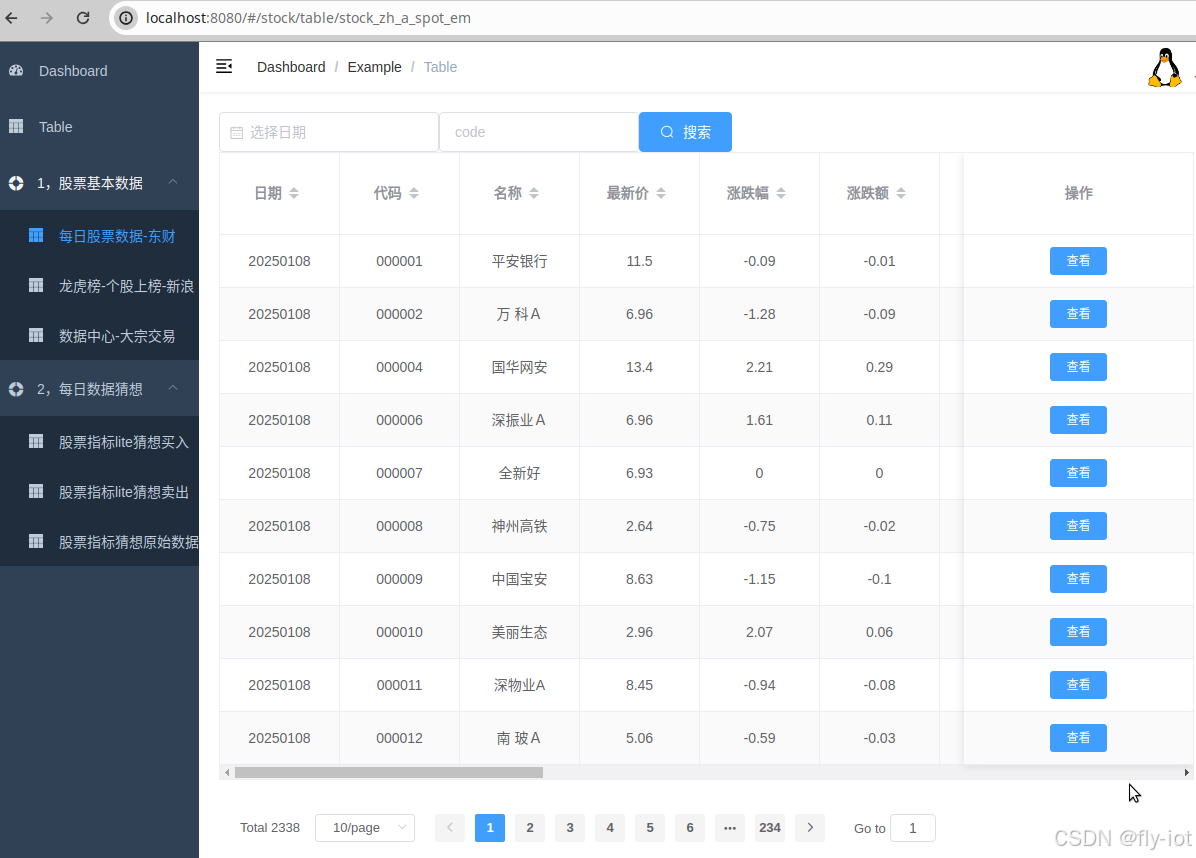Click 查看 for 中国宝安 row
This screenshot has width=1196, height=858.
(x=1078, y=579)
